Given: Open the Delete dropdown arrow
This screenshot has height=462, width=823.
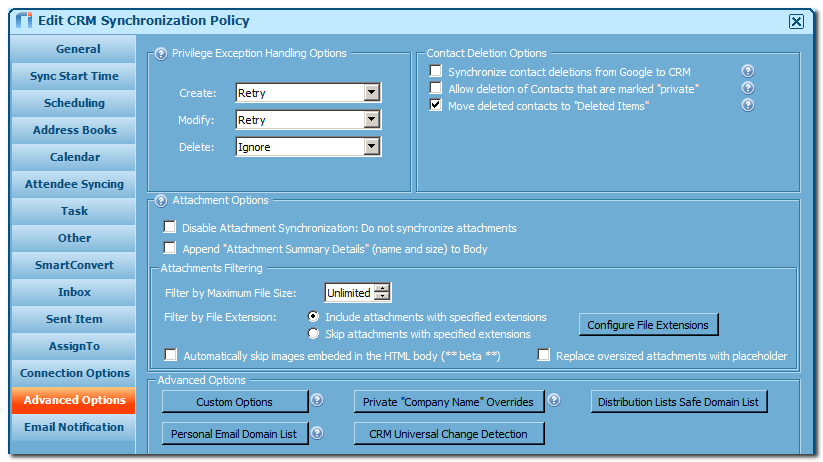Looking at the screenshot, I should click(372, 146).
